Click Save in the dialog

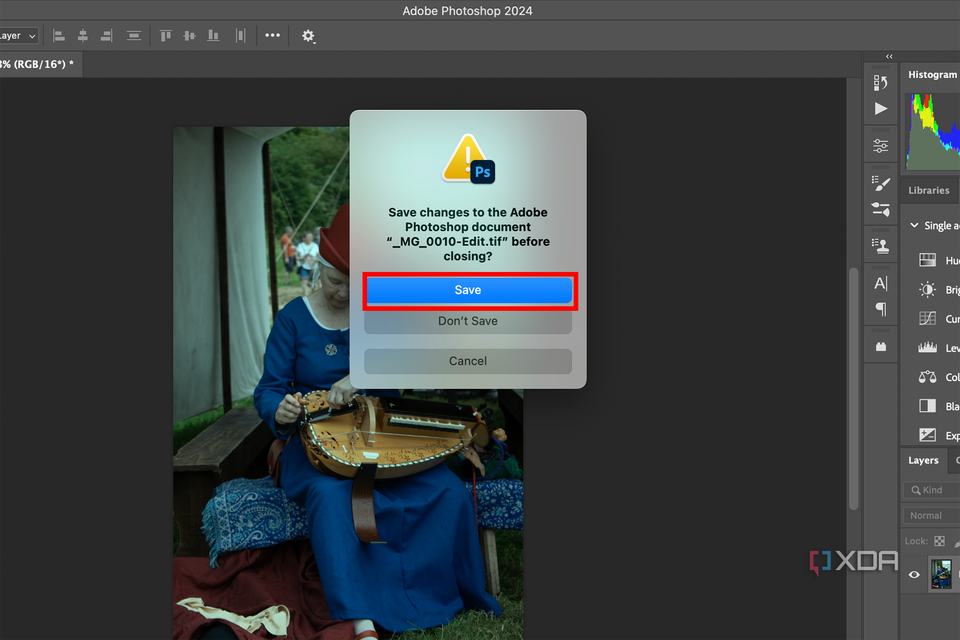[468, 289]
